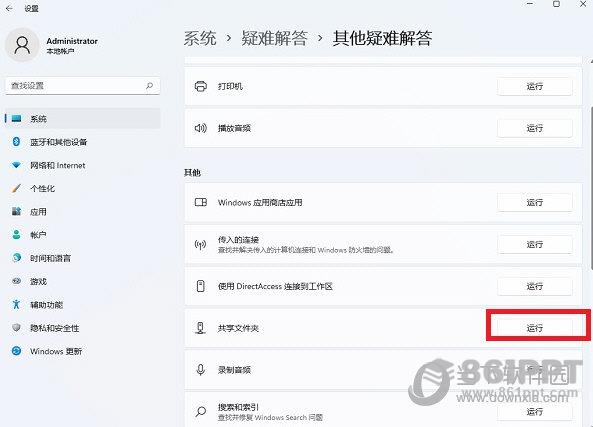The image size is (593, 427).
Task: Click the search magnifier icon in settings search
Action: [x=149, y=86]
